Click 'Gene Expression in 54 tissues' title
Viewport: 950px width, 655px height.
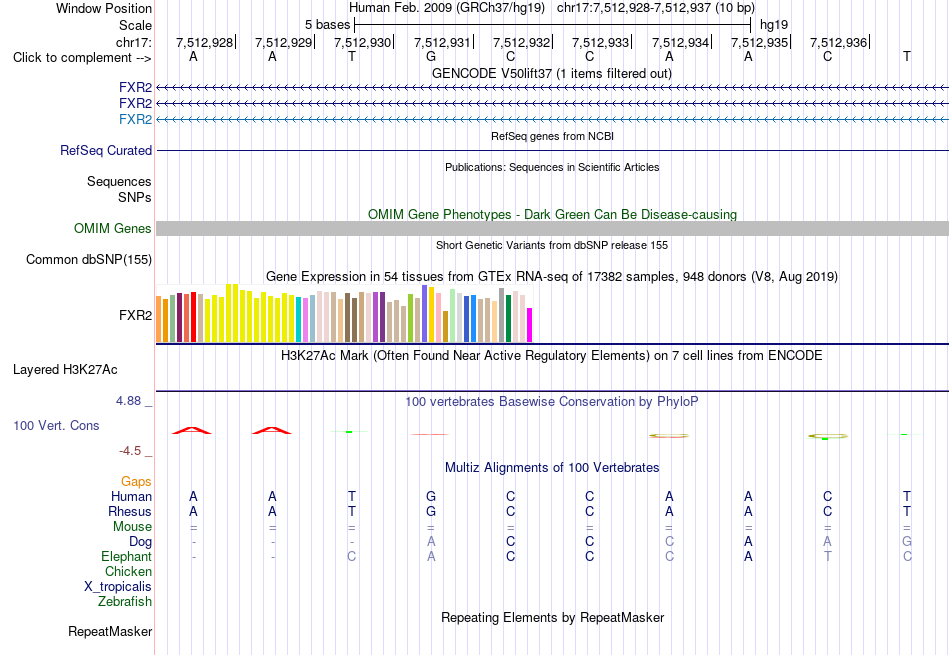[x=552, y=277]
